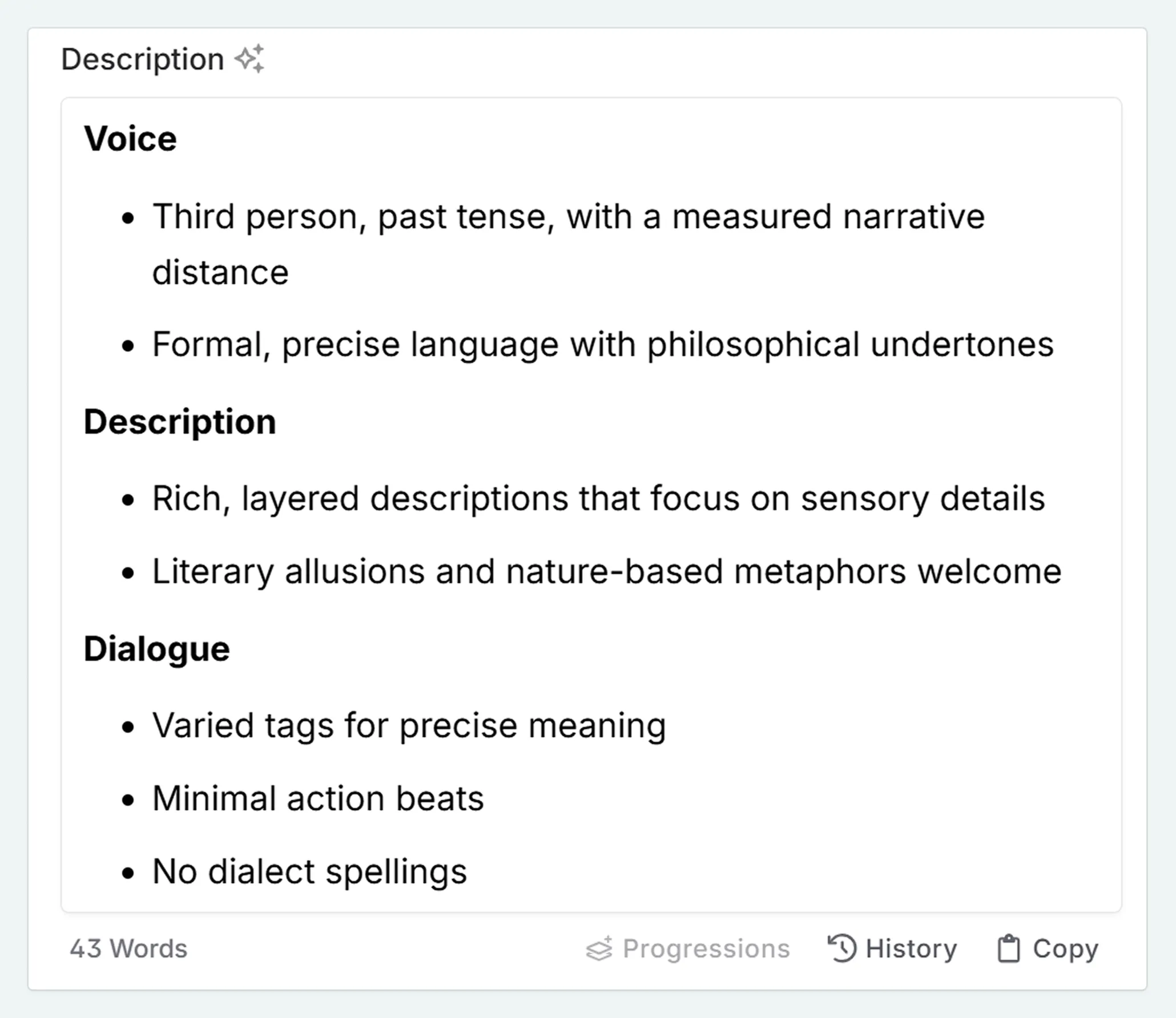Image resolution: width=1176 pixels, height=1018 pixels.
Task: Click the 'Minimal action beats' bullet
Action: pyautogui.click(x=318, y=798)
